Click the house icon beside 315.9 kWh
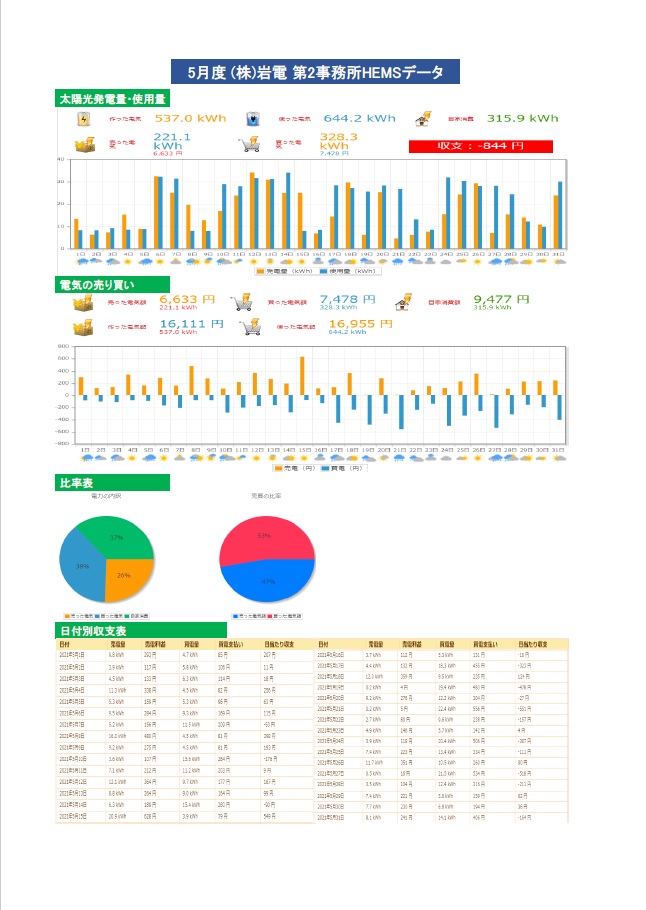Image resolution: width=646 pixels, height=910 pixels. (x=423, y=119)
